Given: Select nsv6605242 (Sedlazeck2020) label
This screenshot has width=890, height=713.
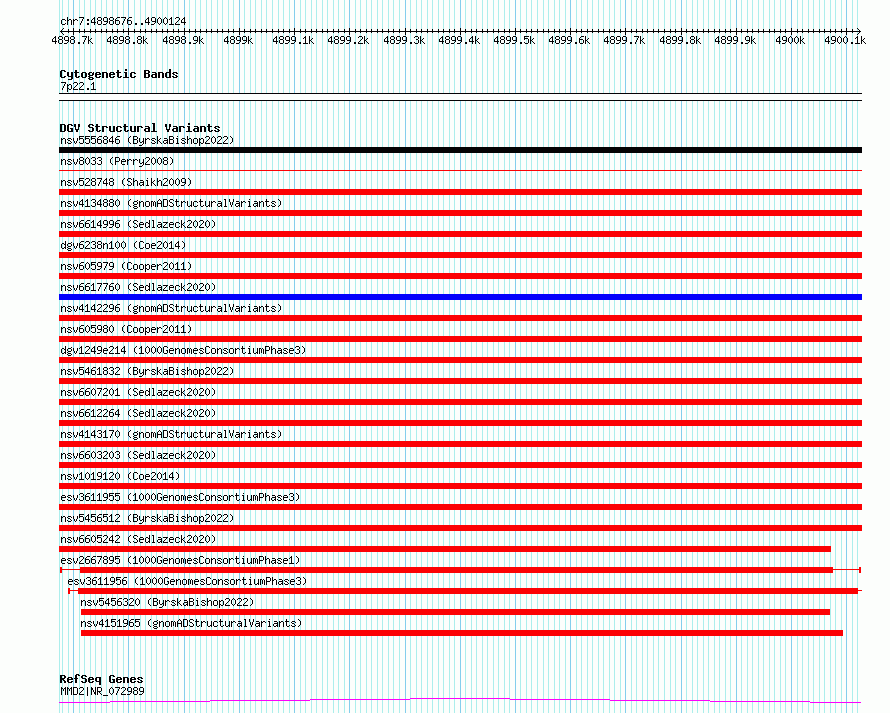Looking at the screenshot, I should tap(138, 539).
